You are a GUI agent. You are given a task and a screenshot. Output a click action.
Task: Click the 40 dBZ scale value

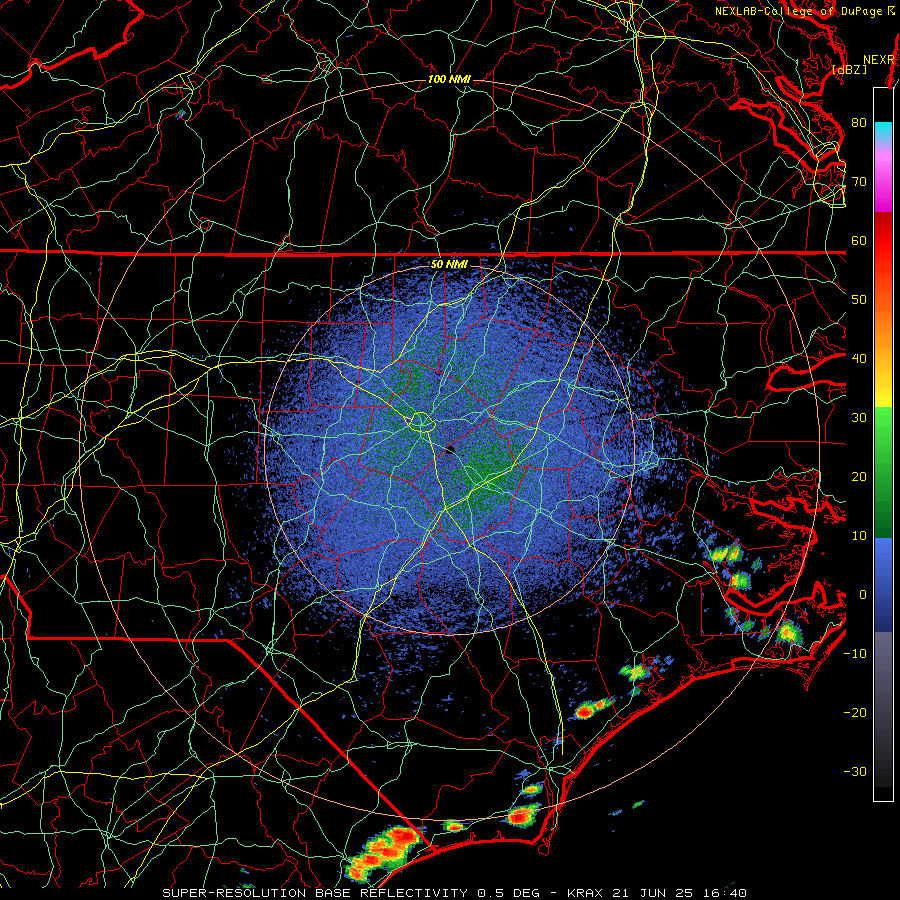tap(859, 358)
